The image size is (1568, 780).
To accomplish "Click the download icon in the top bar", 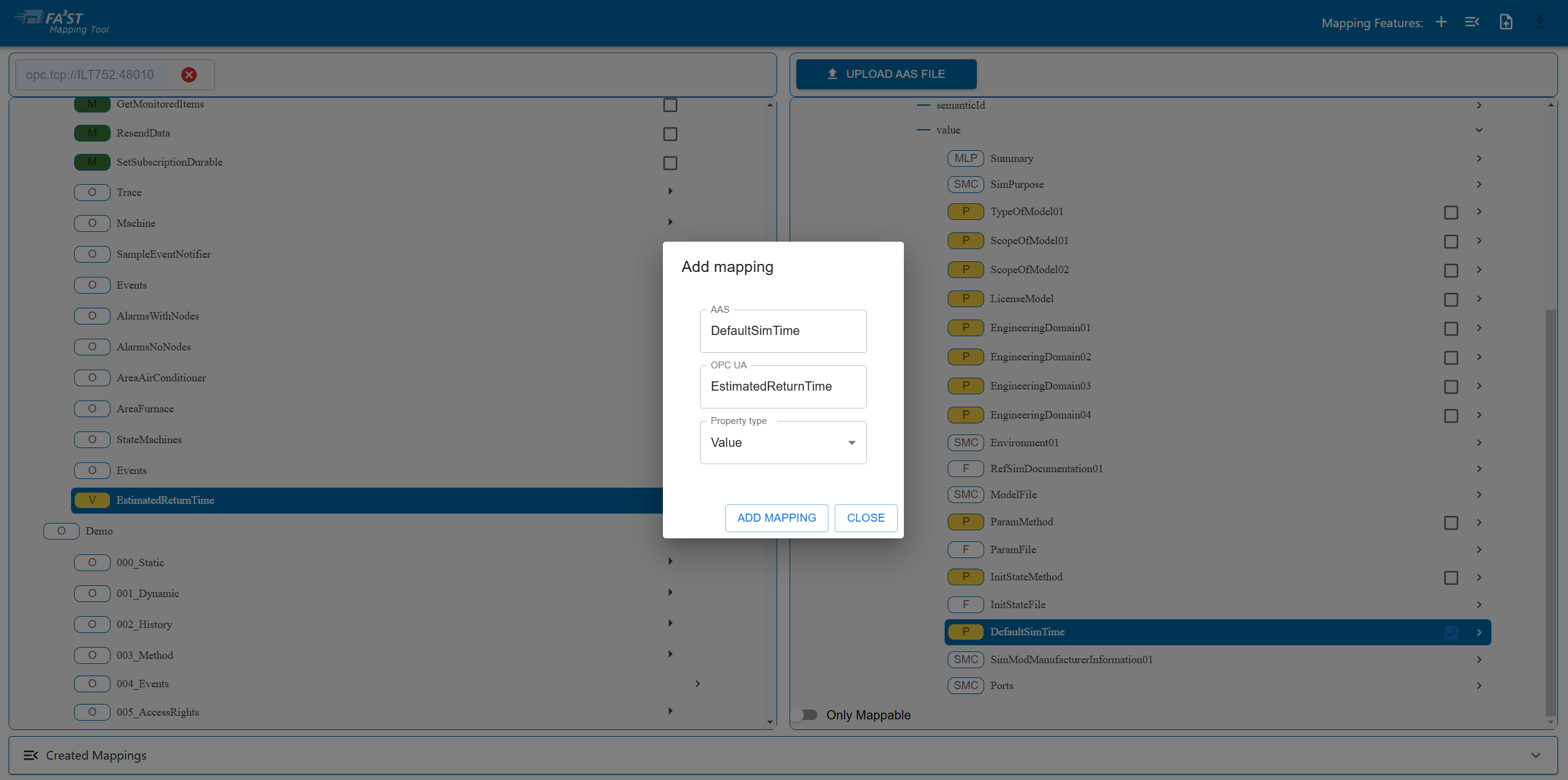I will 1540,22.
